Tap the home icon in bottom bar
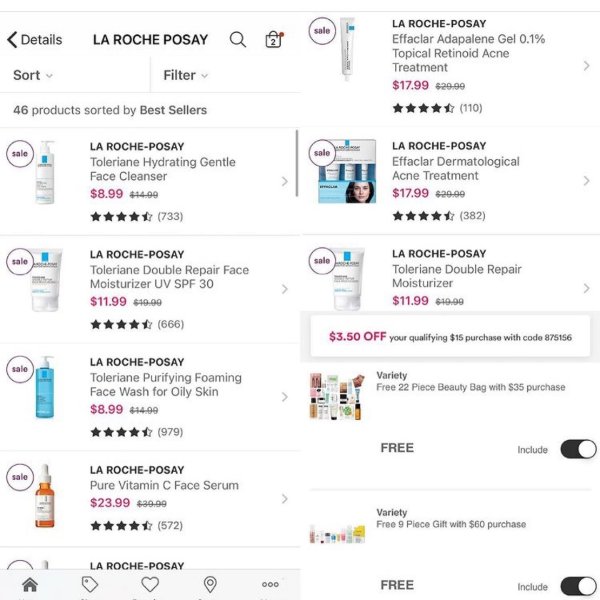This screenshot has width=600, height=600. [x=30, y=585]
